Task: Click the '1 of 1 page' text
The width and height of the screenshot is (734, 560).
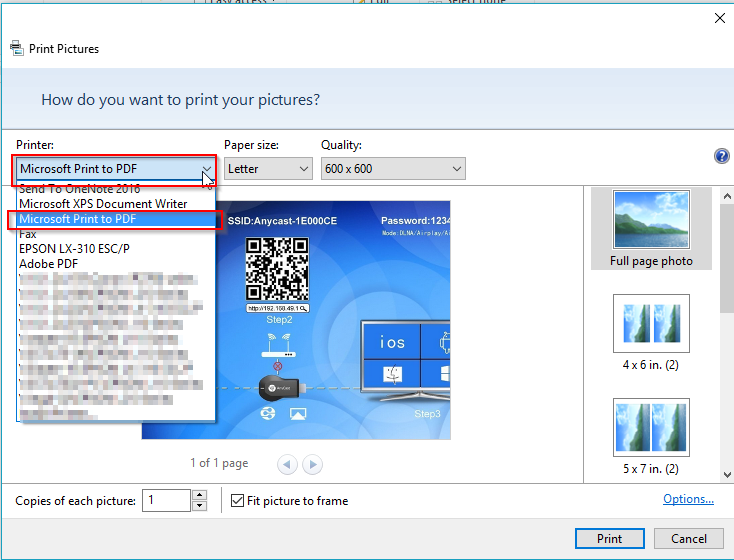Action: tap(219, 463)
